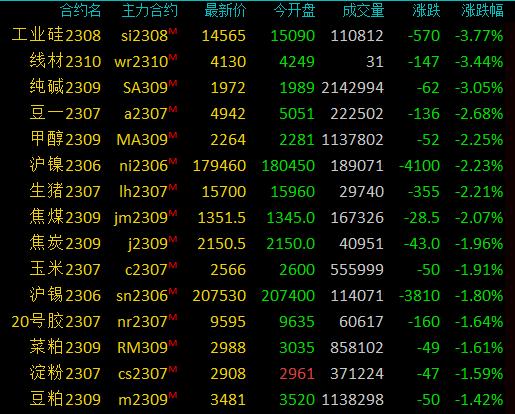Click contract code lh2307

143,192
